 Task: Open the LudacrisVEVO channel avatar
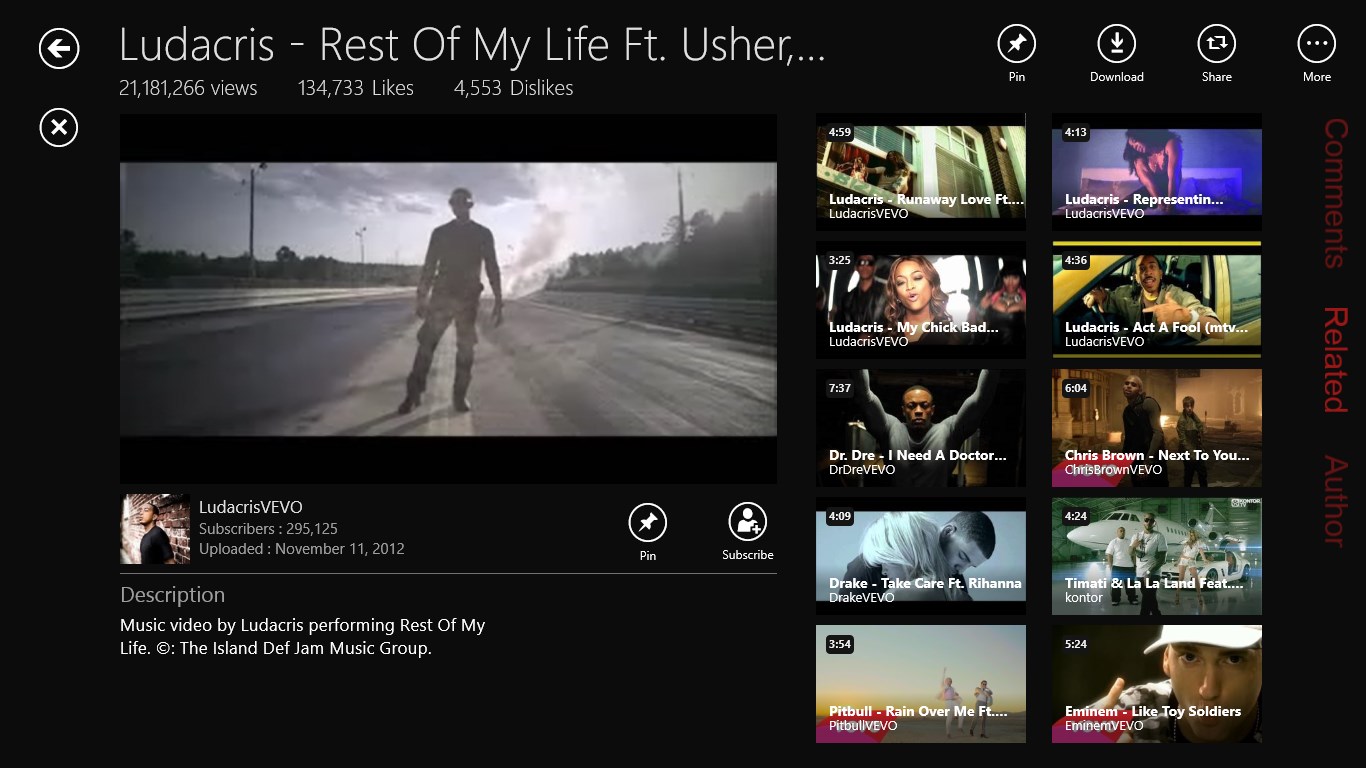155,529
